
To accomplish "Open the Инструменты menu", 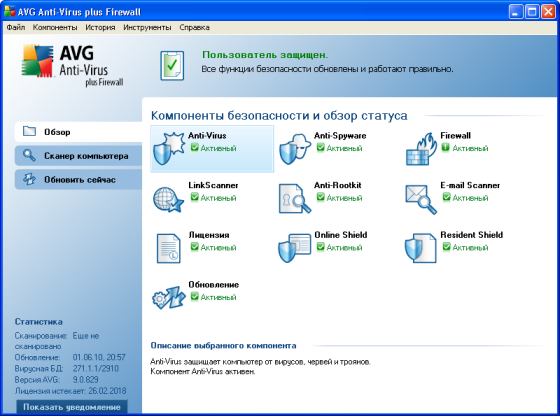I will 147,27.
